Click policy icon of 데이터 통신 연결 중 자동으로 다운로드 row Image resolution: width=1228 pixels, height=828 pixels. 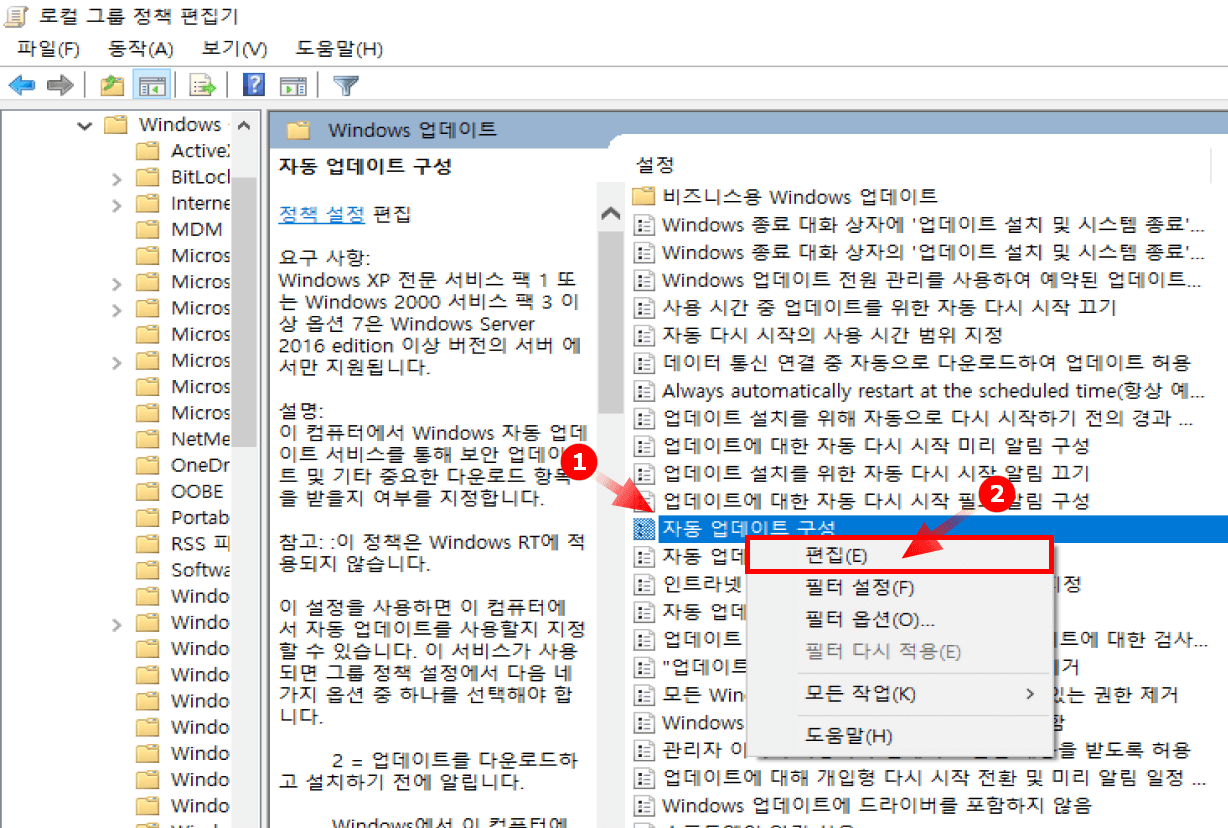tap(645, 362)
